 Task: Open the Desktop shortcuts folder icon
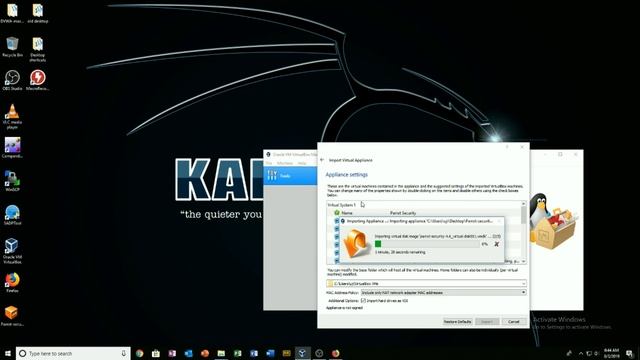(38, 49)
